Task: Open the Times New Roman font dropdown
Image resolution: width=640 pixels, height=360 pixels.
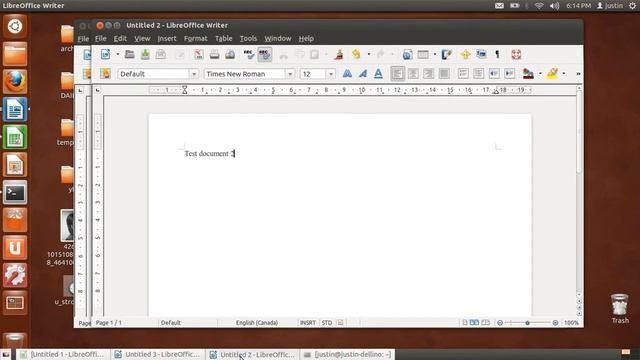Action: click(x=290, y=74)
